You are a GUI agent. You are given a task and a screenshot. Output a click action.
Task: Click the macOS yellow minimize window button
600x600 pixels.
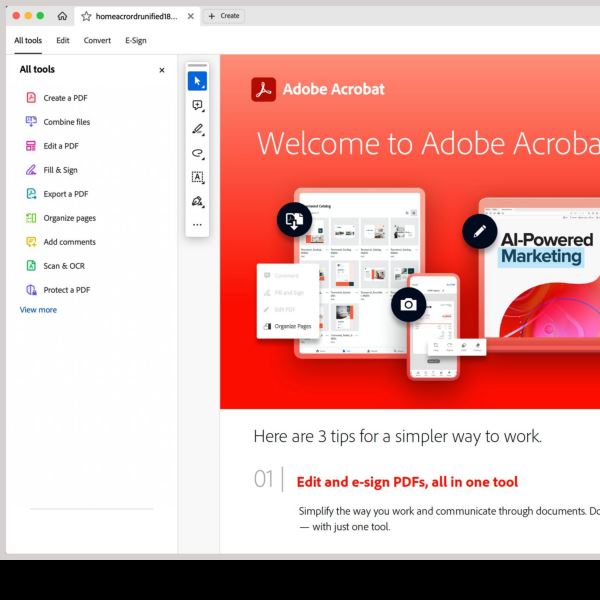28,16
